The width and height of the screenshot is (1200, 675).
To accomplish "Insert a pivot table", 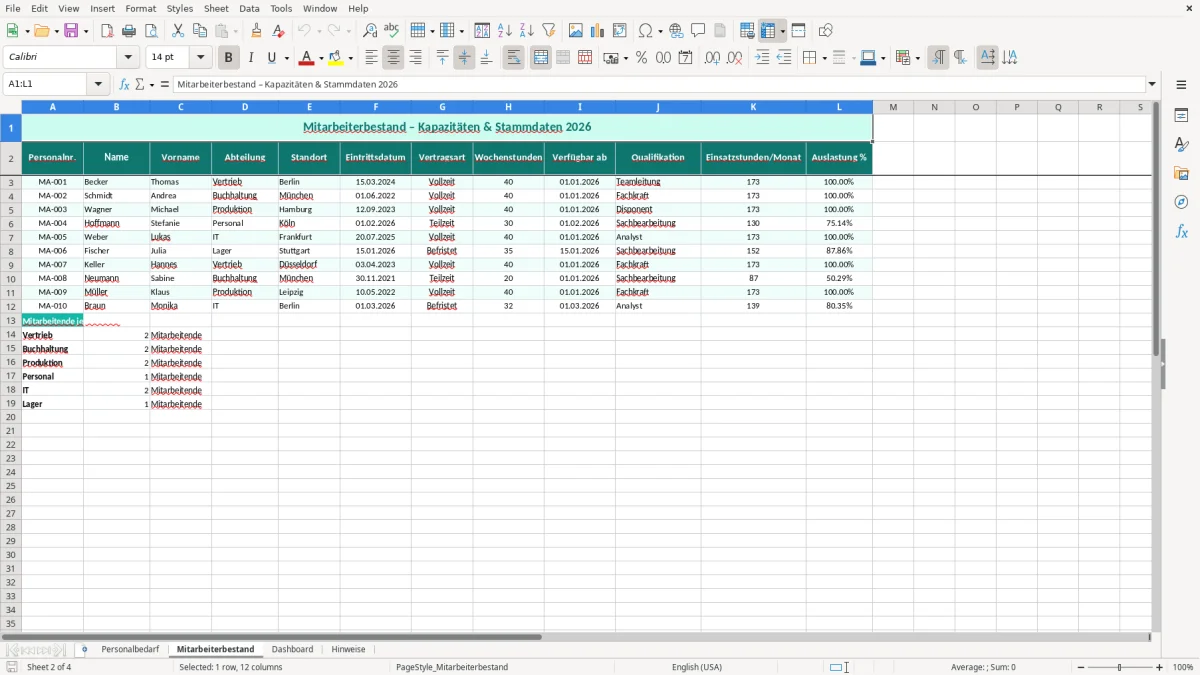I will coord(620,31).
